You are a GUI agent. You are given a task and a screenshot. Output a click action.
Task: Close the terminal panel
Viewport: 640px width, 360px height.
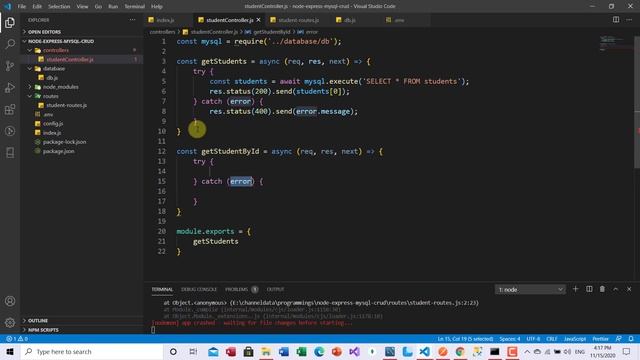[x=629, y=289]
